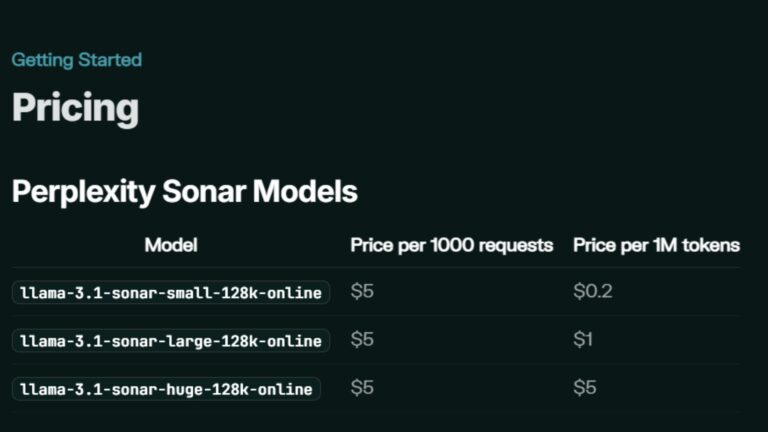Select the Price per 1000 requests header
This screenshot has height=432, width=768.
pos(452,245)
